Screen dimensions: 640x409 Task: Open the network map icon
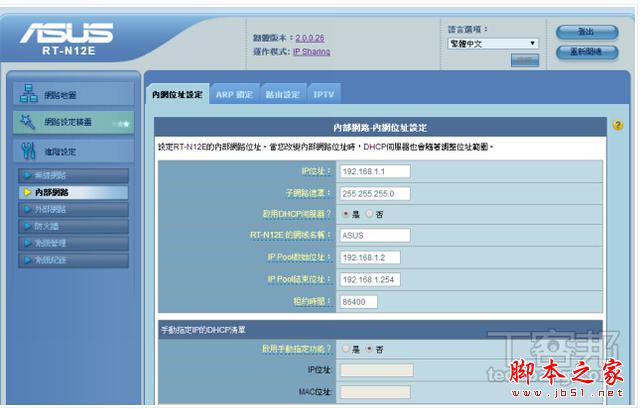click(x=28, y=93)
